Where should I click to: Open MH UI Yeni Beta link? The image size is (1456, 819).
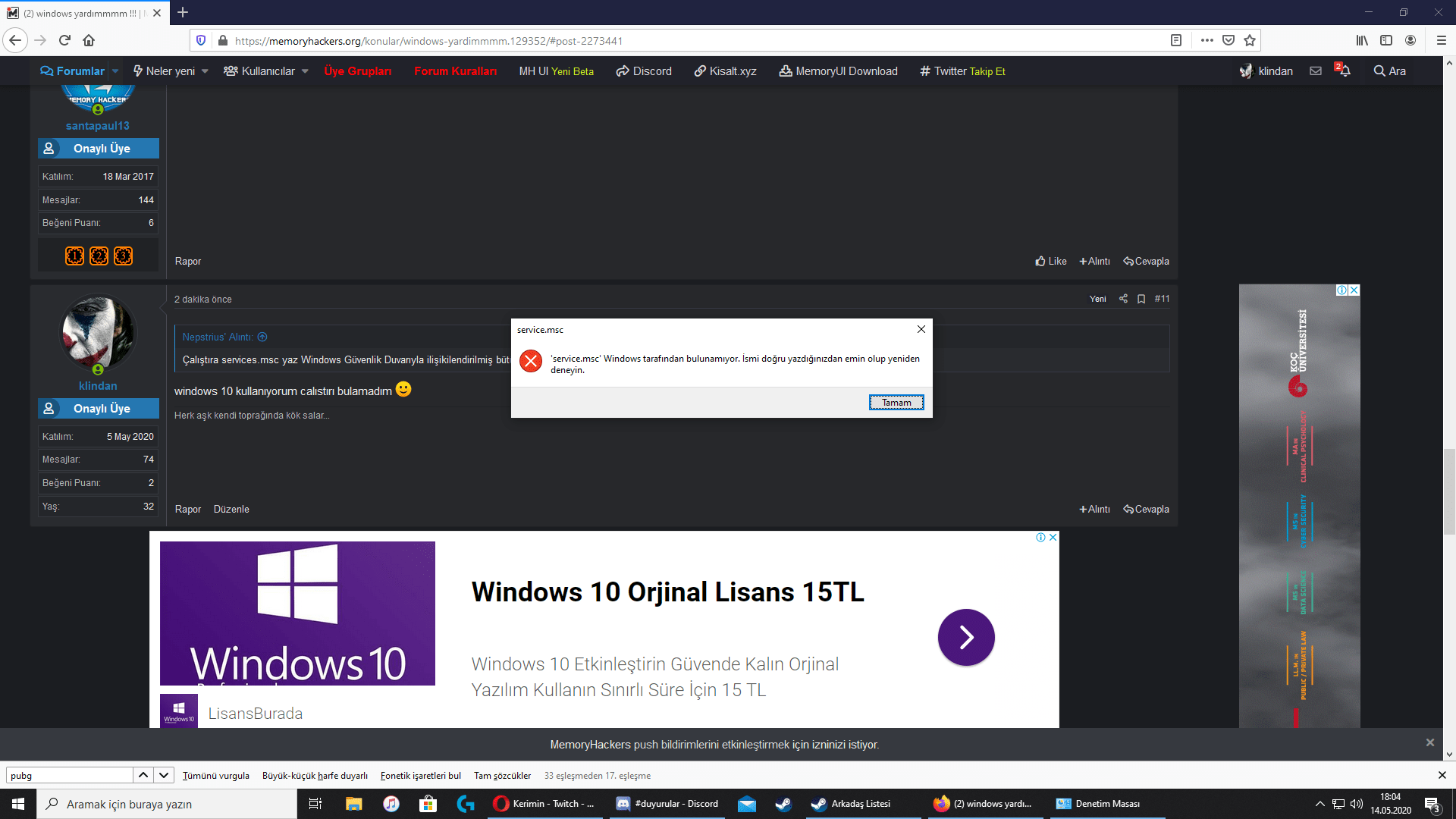point(557,71)
